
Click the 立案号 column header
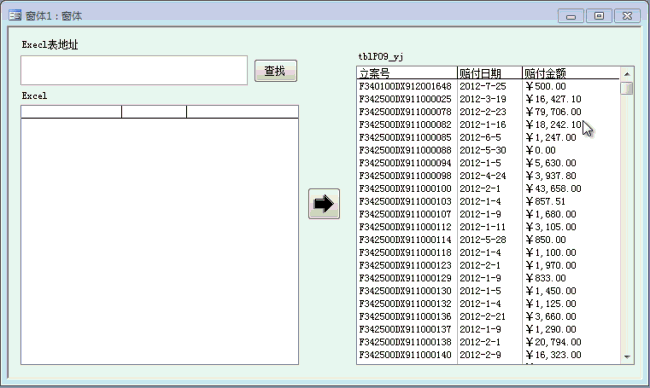(407, 73)
